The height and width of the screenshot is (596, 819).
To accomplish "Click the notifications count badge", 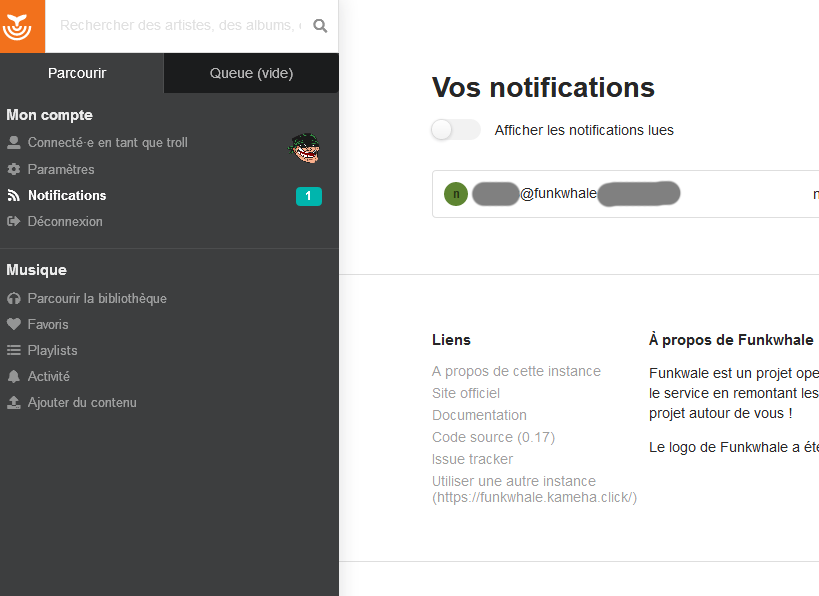I will (x=309, y=196).
